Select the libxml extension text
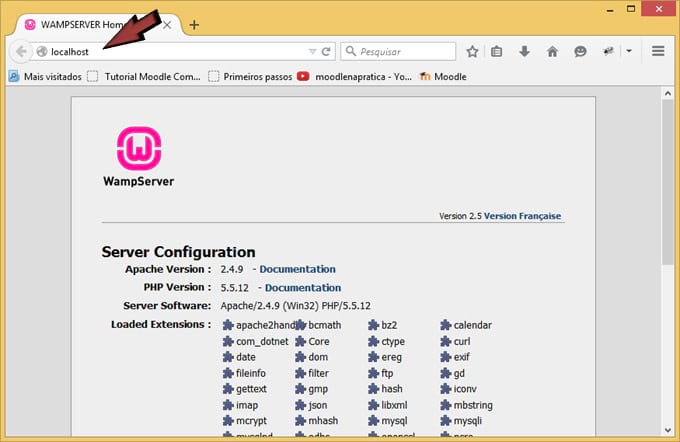The height and width of the screenshot is (442, 680). [394, 405]
